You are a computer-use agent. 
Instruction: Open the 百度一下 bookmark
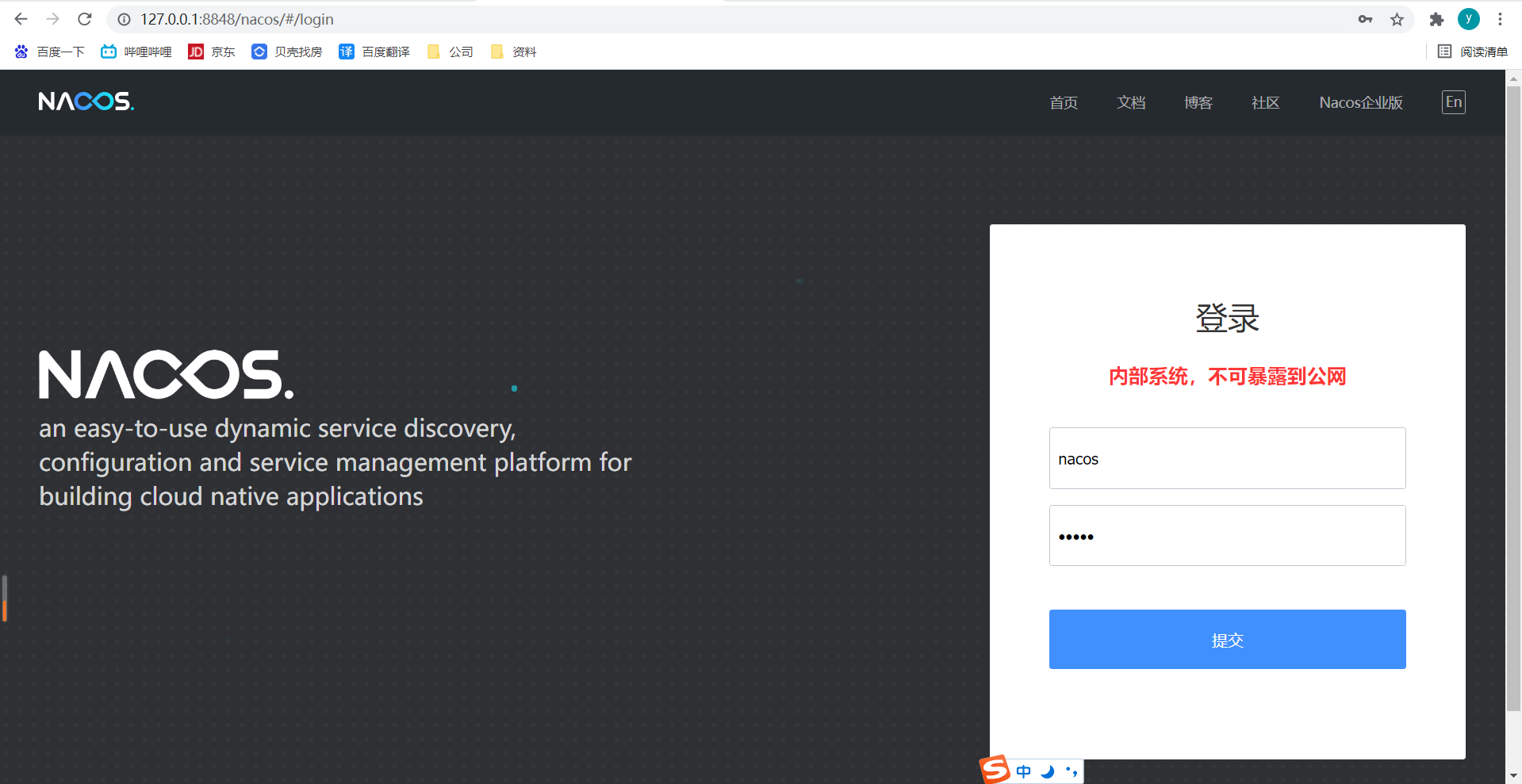pos(49,52)
